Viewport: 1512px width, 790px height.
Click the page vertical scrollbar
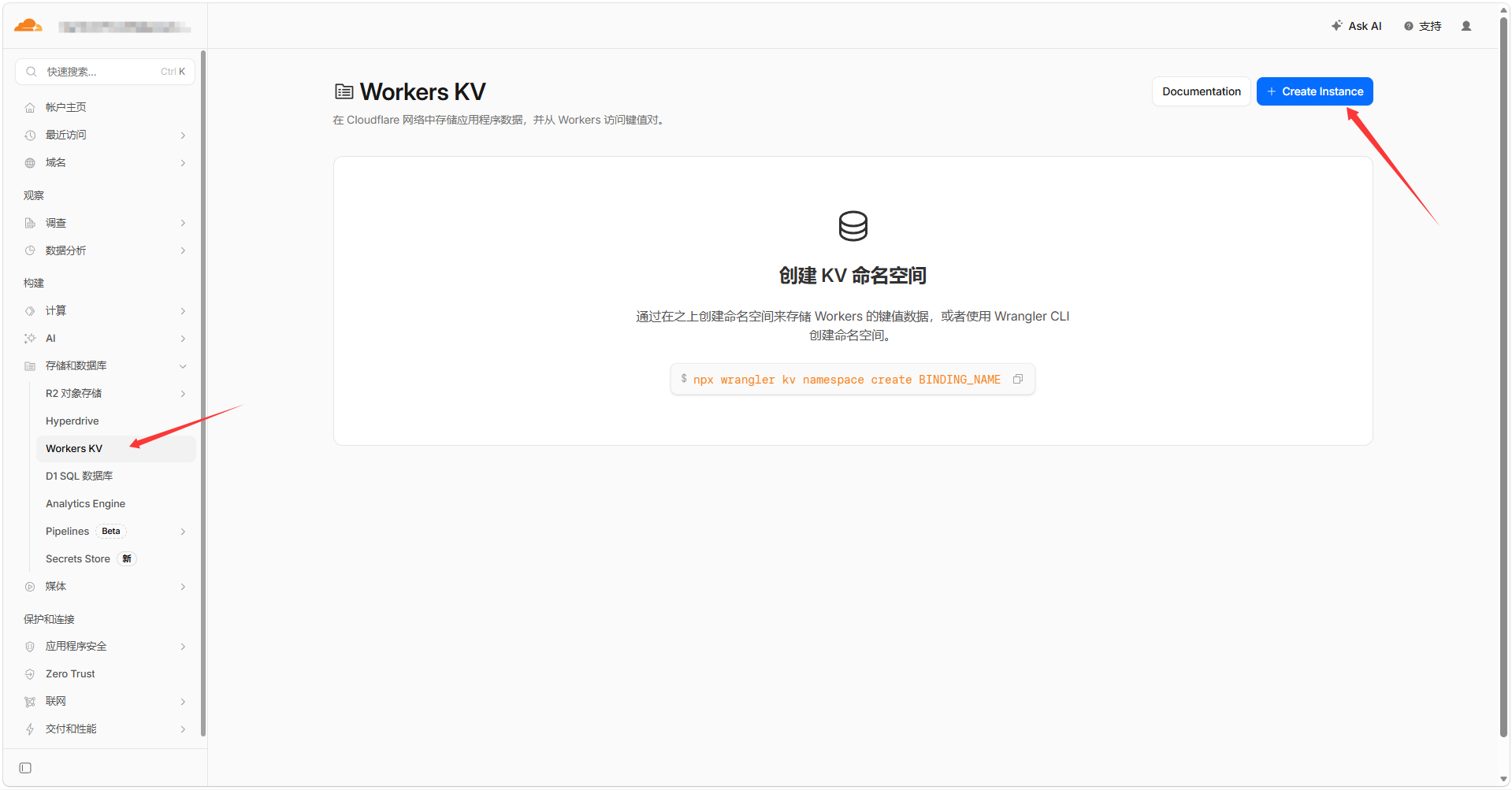pyautogui.click(x=1504, y=378)
